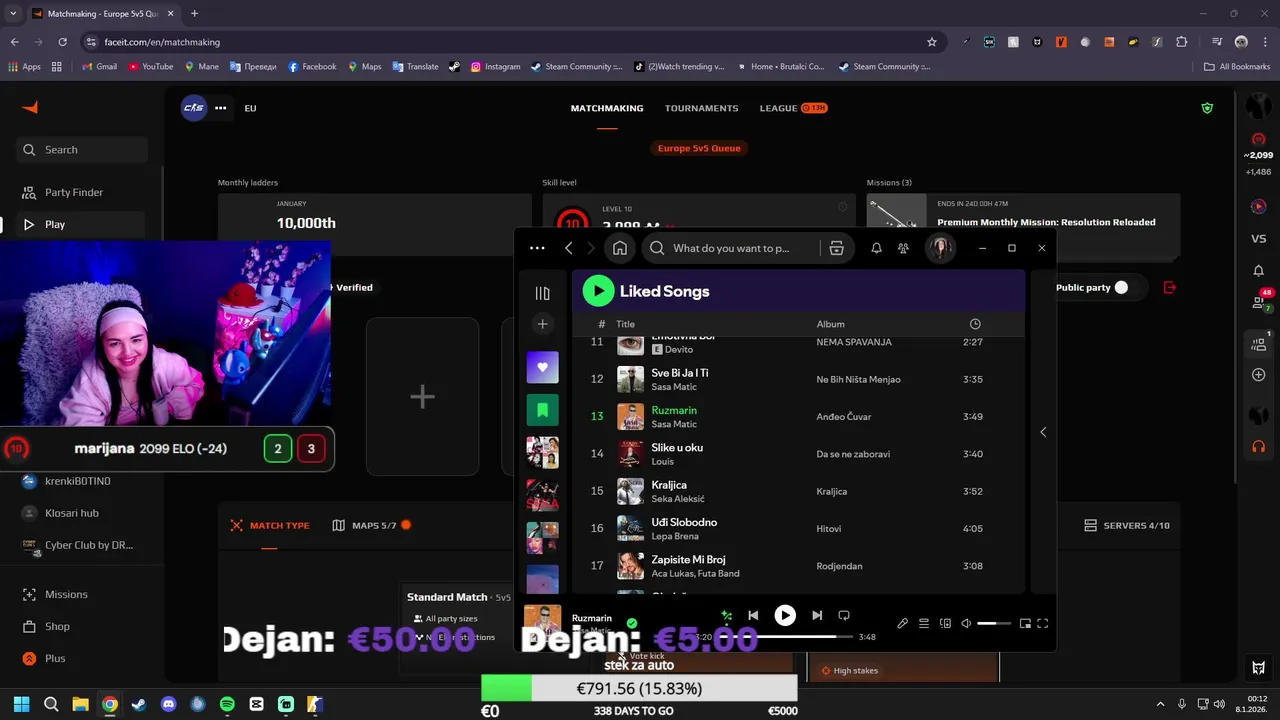The height and width of the screenshot is (720, 1280).
Task: Click the Spotify volume slider
Action: point(994,623)
